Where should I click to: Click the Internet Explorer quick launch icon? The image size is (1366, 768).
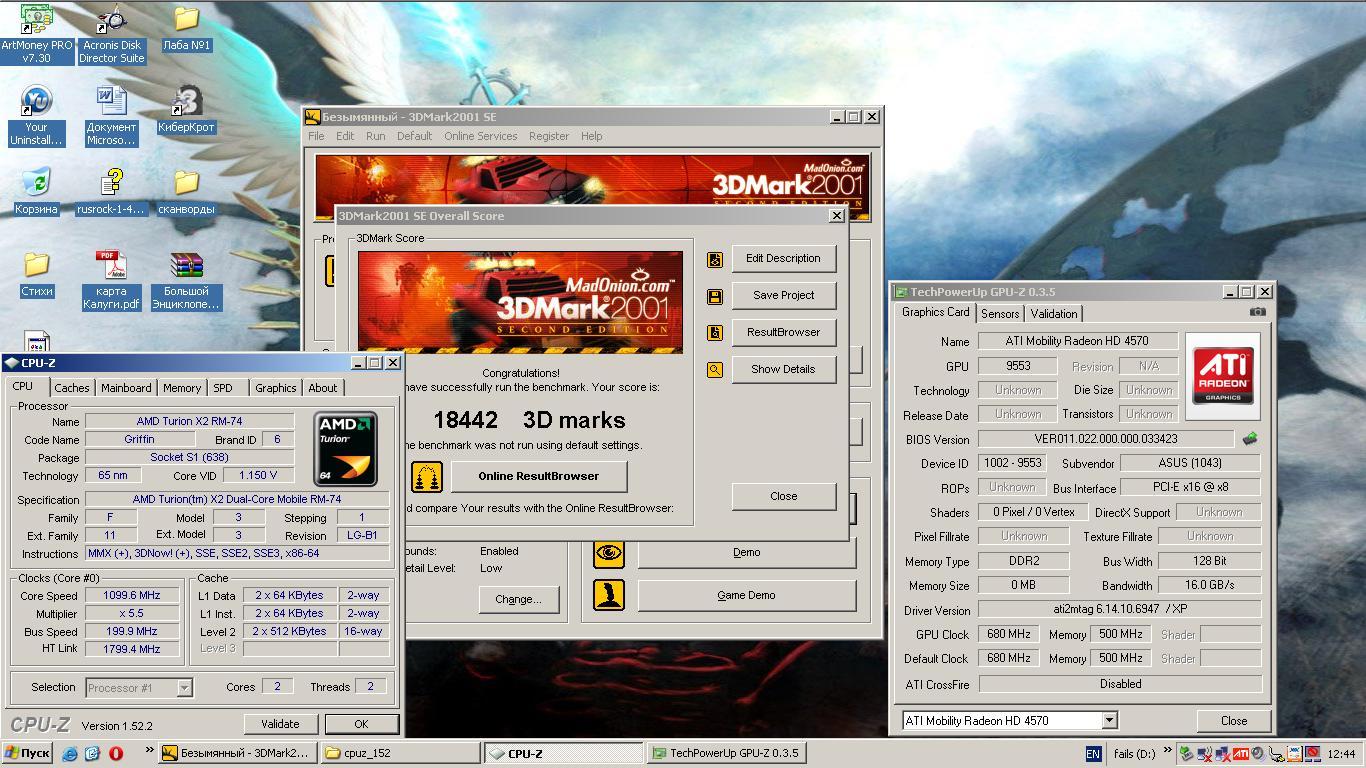tap(70, 754)
